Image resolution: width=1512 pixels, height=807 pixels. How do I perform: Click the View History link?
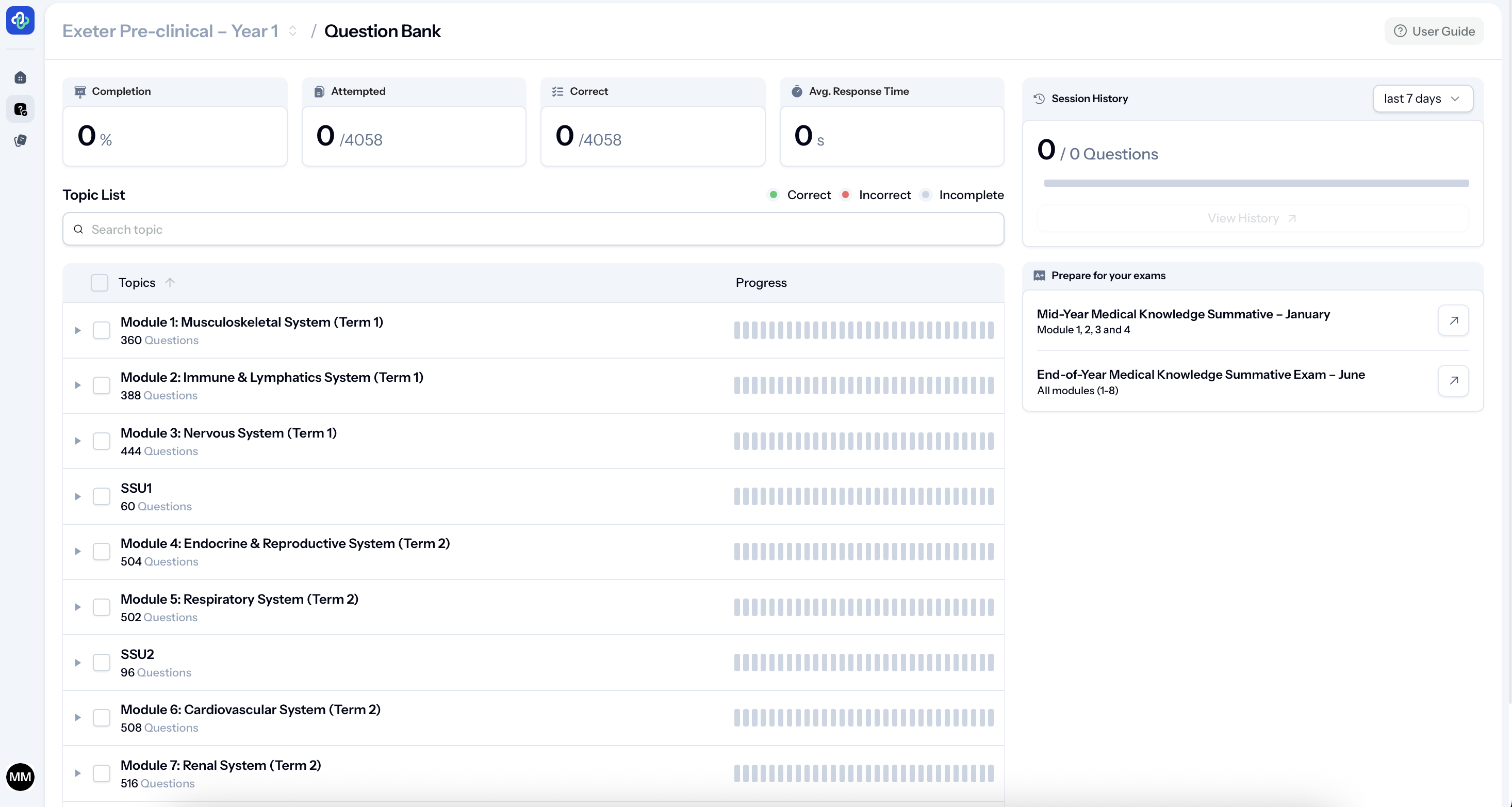point(1252,218)
